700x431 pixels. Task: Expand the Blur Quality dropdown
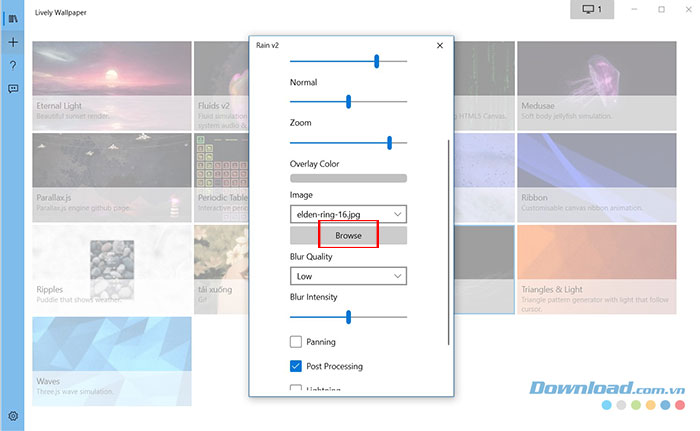coord(348,276)
